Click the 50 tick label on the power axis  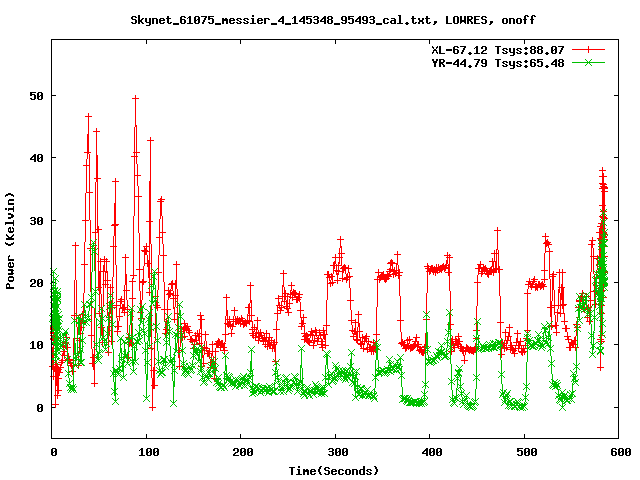37,96
